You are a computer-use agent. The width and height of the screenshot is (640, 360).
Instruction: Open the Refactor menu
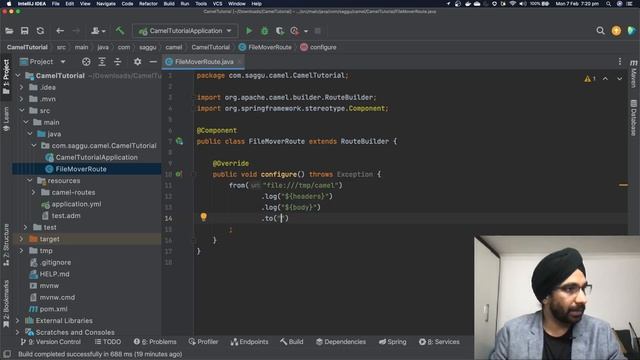(148, 4)
